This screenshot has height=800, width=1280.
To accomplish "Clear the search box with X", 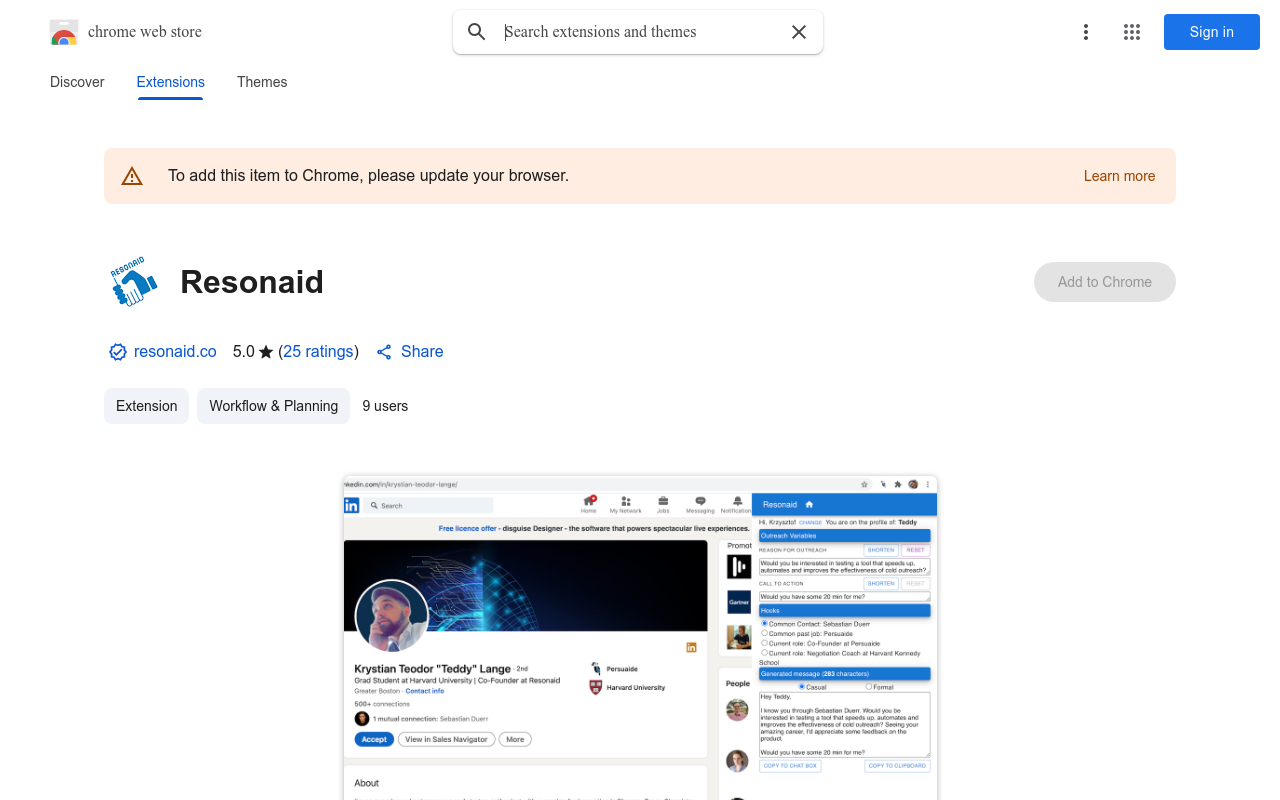I will (x=799, y=32).
